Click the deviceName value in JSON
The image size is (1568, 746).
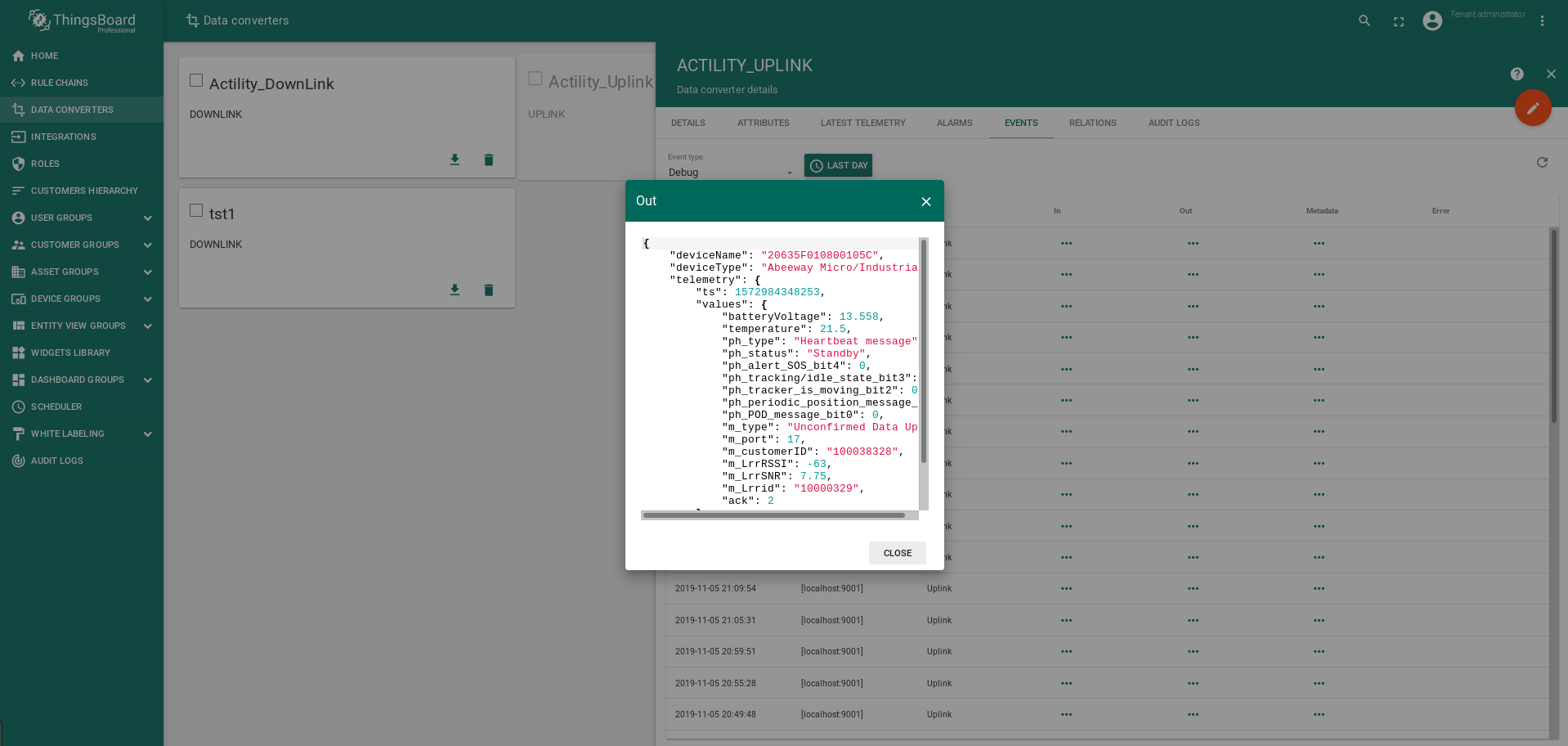(x=820, y=255)
